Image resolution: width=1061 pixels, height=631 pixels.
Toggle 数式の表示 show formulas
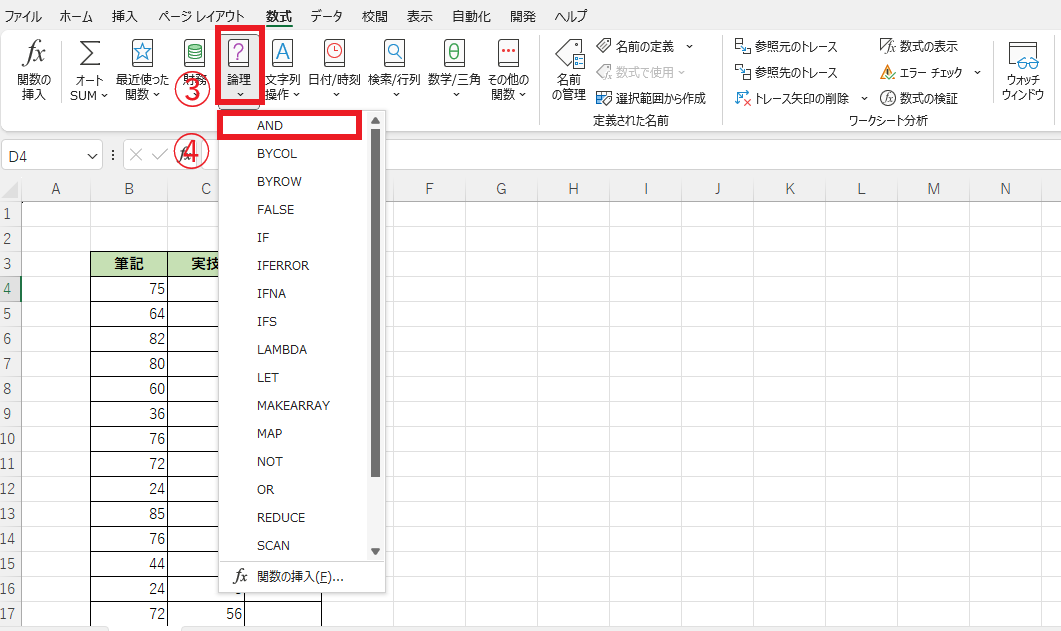[x=919, y=46]
